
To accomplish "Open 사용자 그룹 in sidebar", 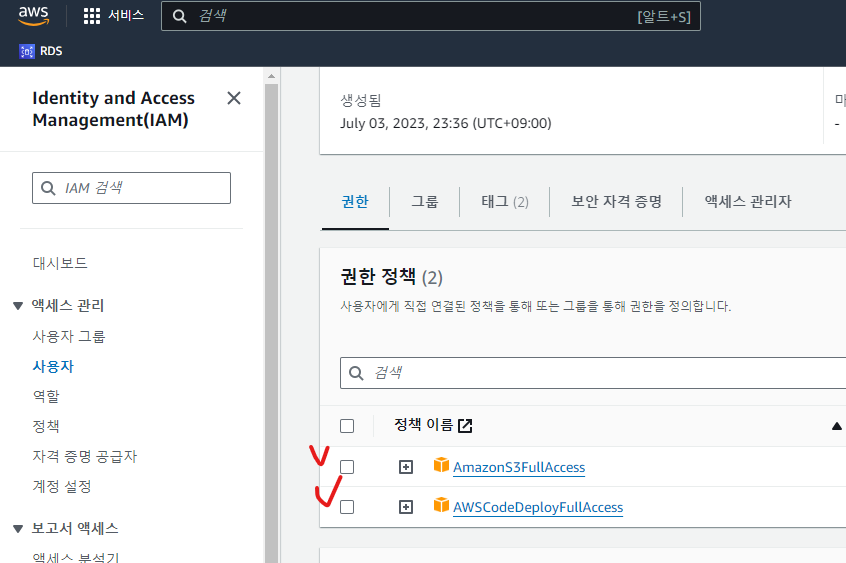I will pos(69,336).
